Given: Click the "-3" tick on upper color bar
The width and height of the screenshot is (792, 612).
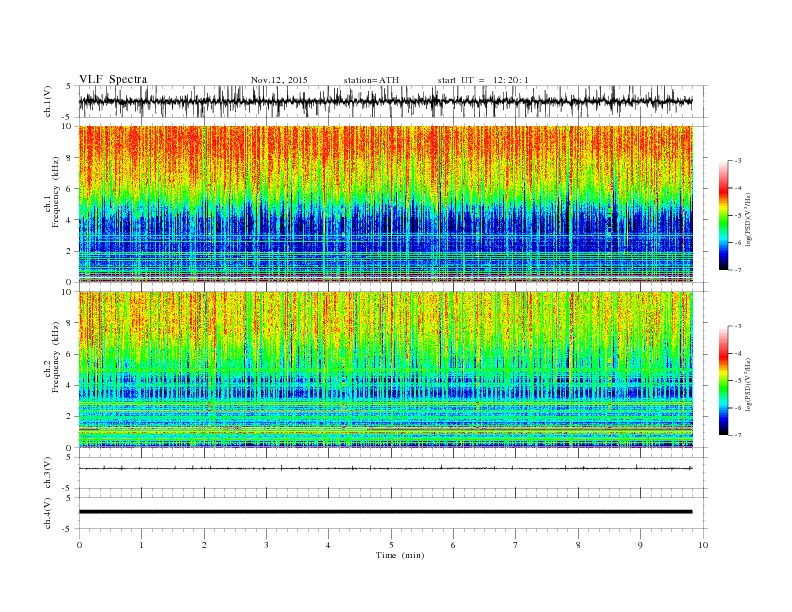Looking at the screenshot, I should [x=738, y=161].
